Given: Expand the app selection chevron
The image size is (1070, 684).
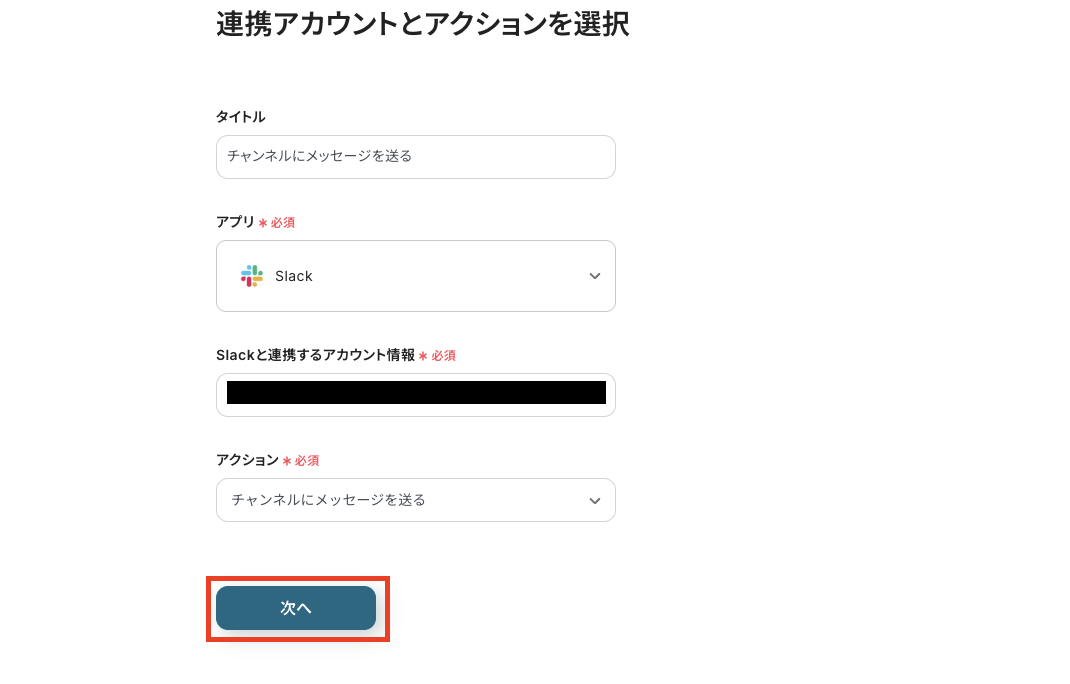Looking at the screenshot, I should 595,276.
